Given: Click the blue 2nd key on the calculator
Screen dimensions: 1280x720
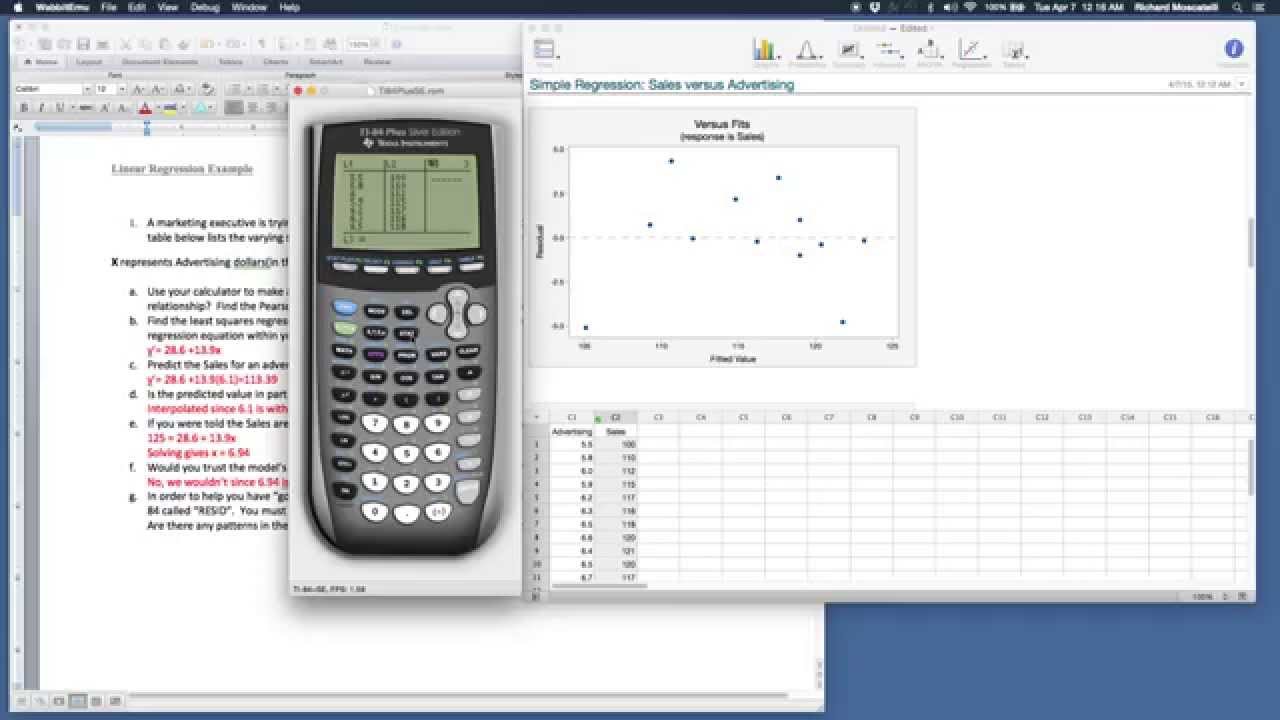Looking at the screenshot, I should [344, 307].
